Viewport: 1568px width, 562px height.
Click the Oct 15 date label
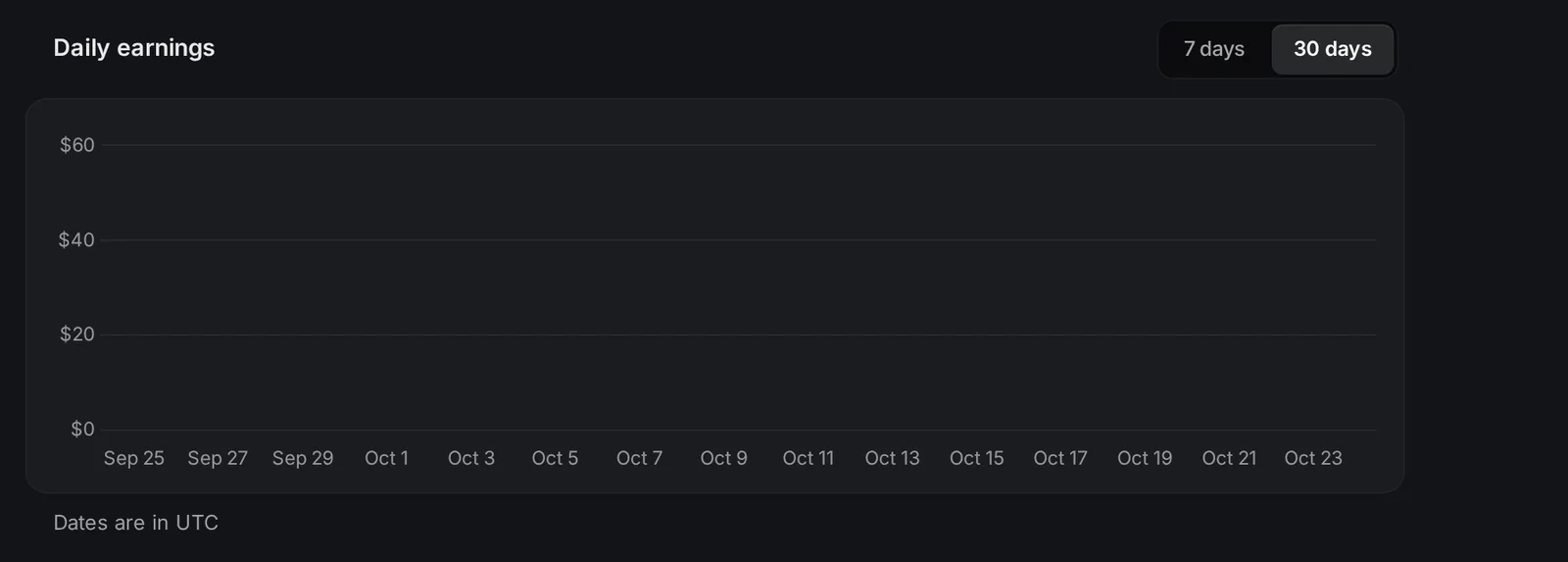pyautogui.click(x=976, y=458)
